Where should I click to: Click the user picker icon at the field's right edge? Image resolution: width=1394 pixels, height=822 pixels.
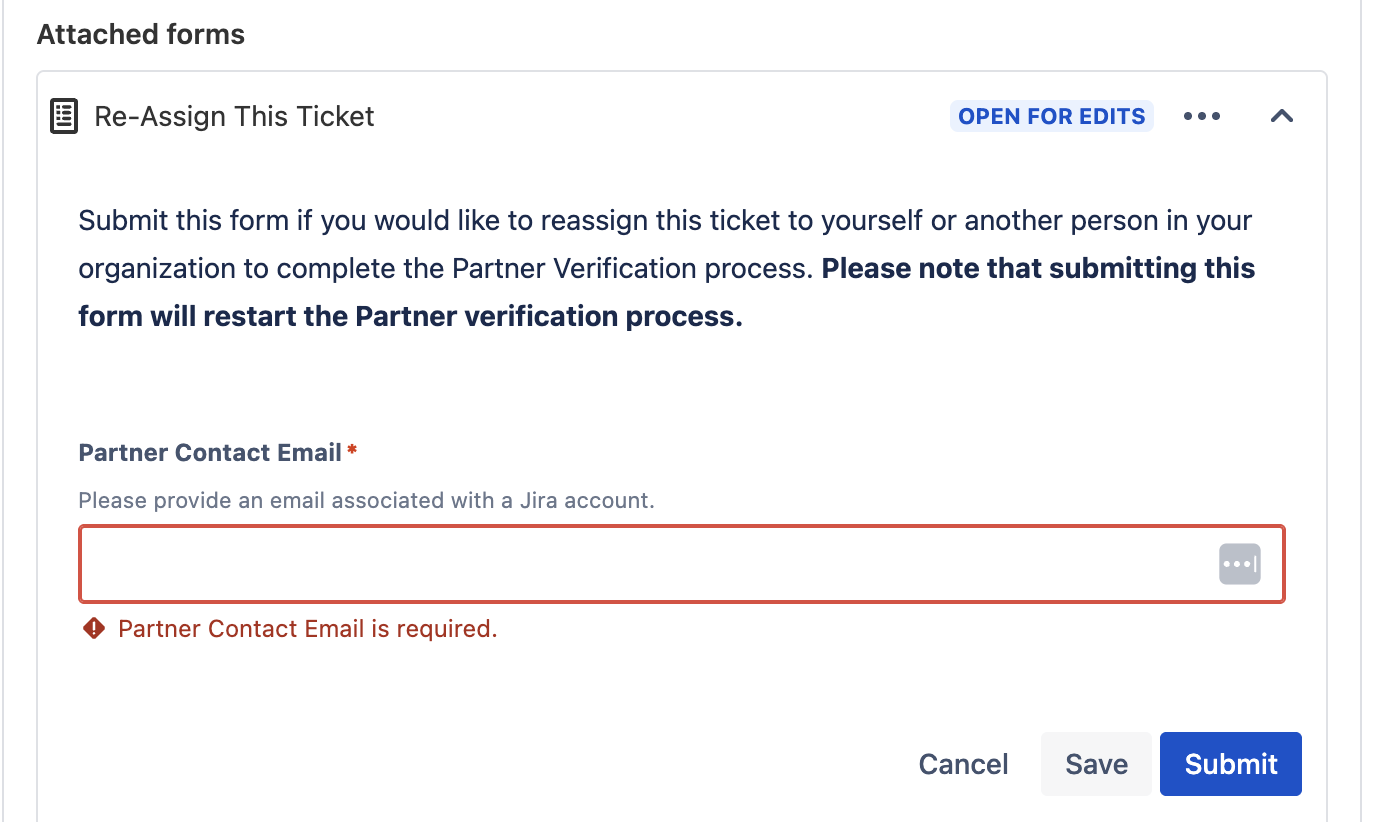(x=1240, y=563)
